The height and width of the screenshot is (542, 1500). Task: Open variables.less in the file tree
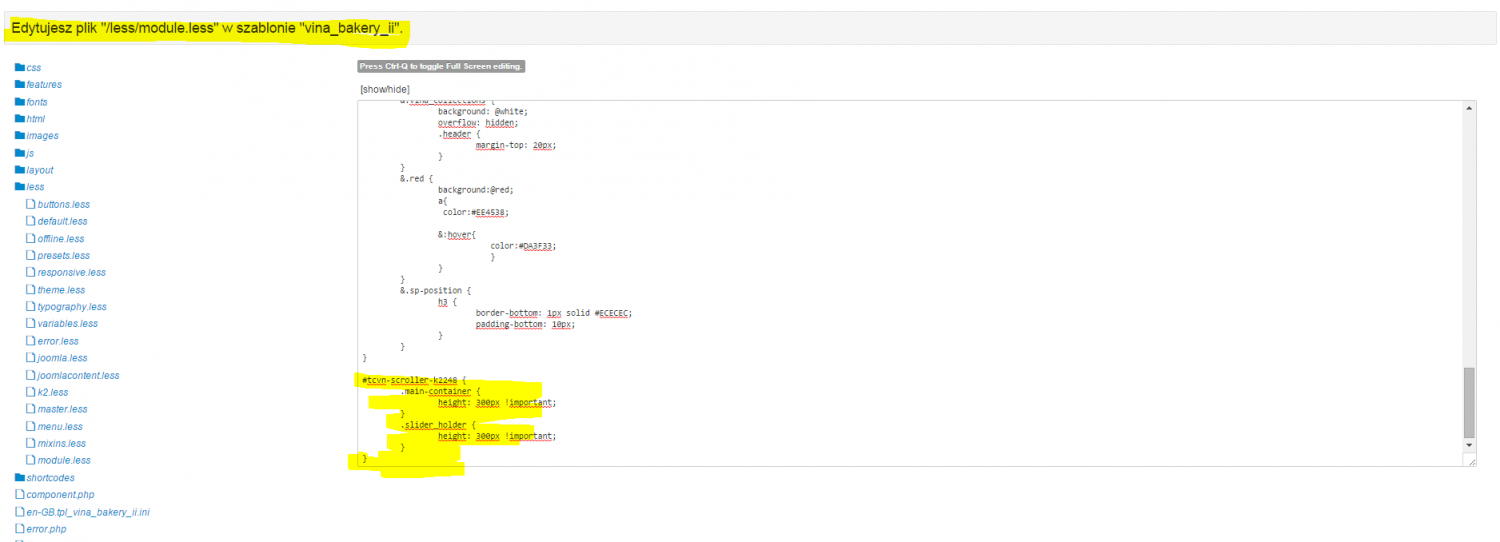(67, 324)
